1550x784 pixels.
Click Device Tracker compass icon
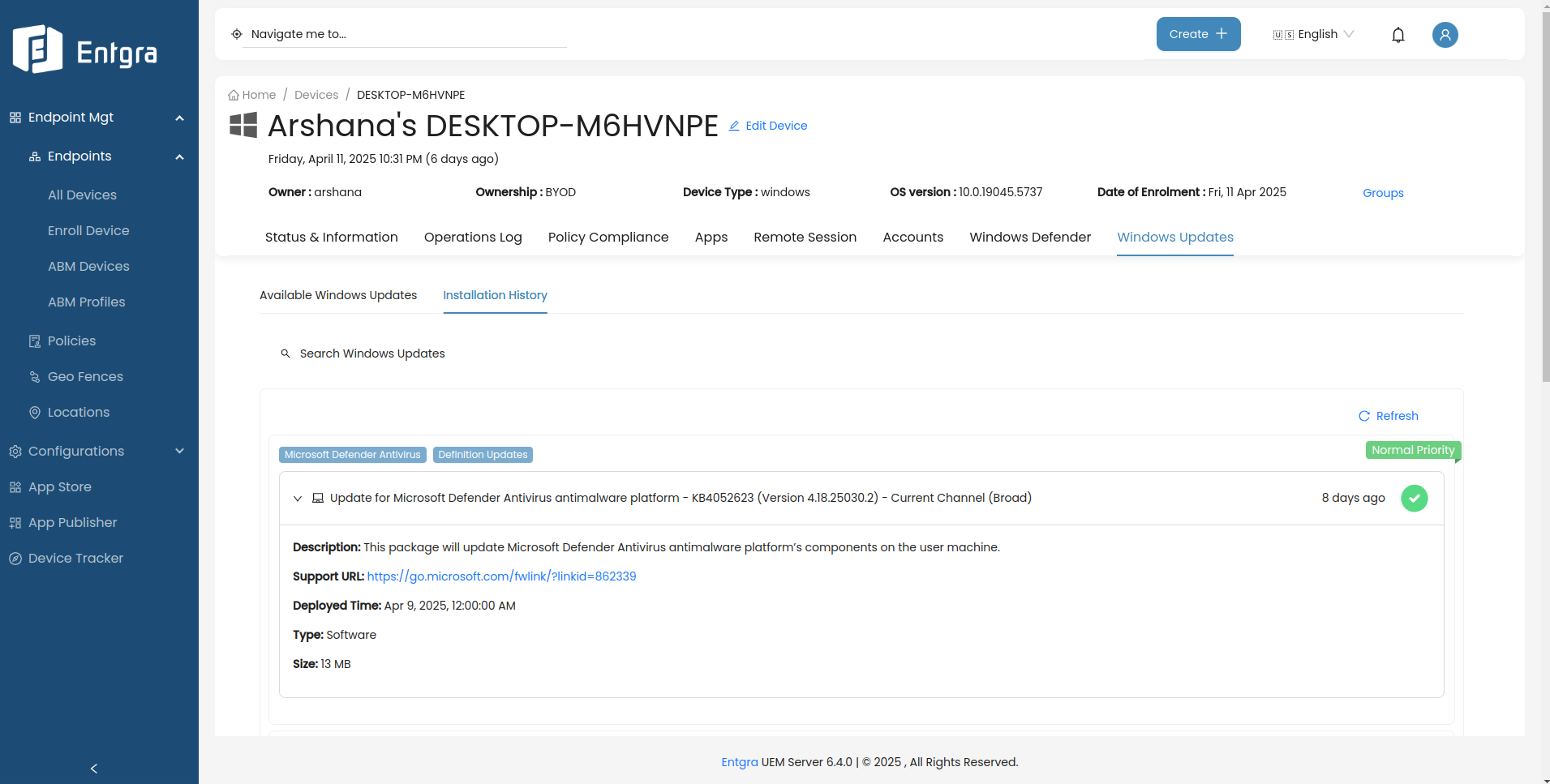click(15, 559)
